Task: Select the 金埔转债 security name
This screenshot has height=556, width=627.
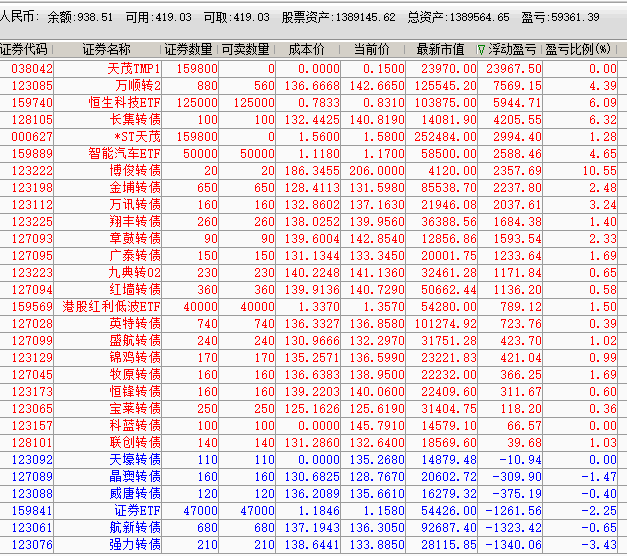Action: point(135,188)
